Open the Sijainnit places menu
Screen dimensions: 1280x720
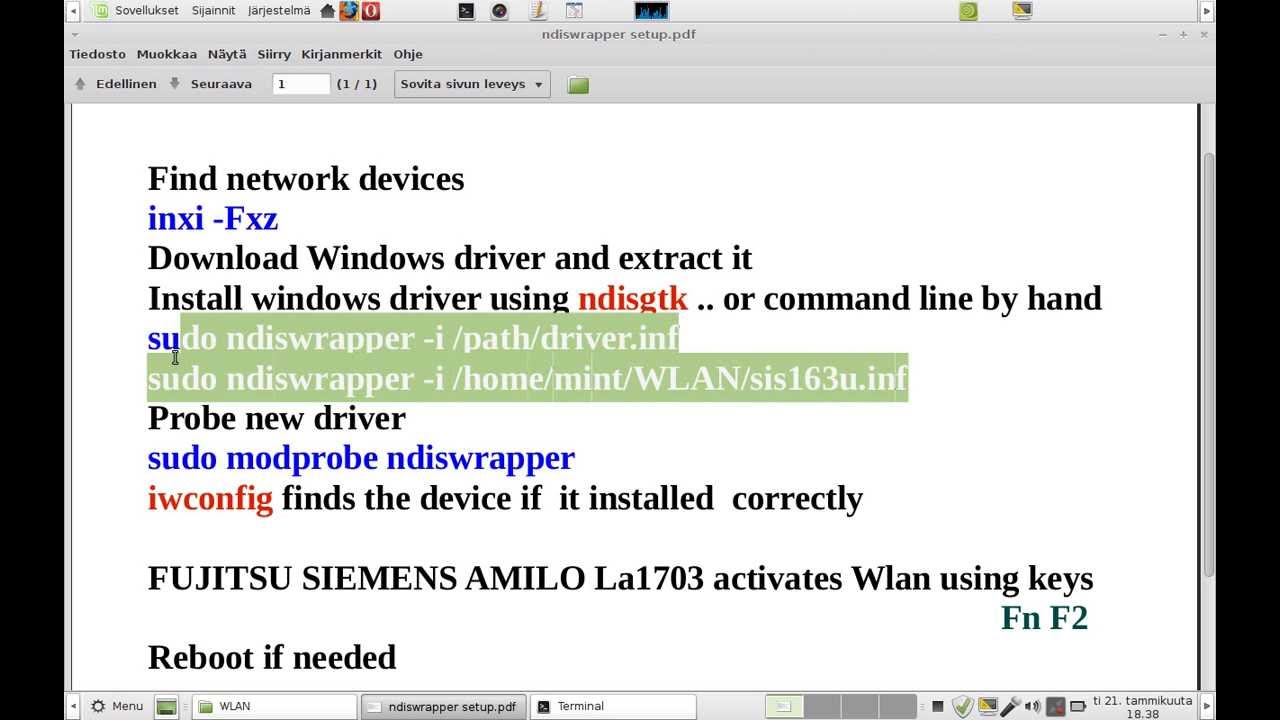click(x=213, y=11)
